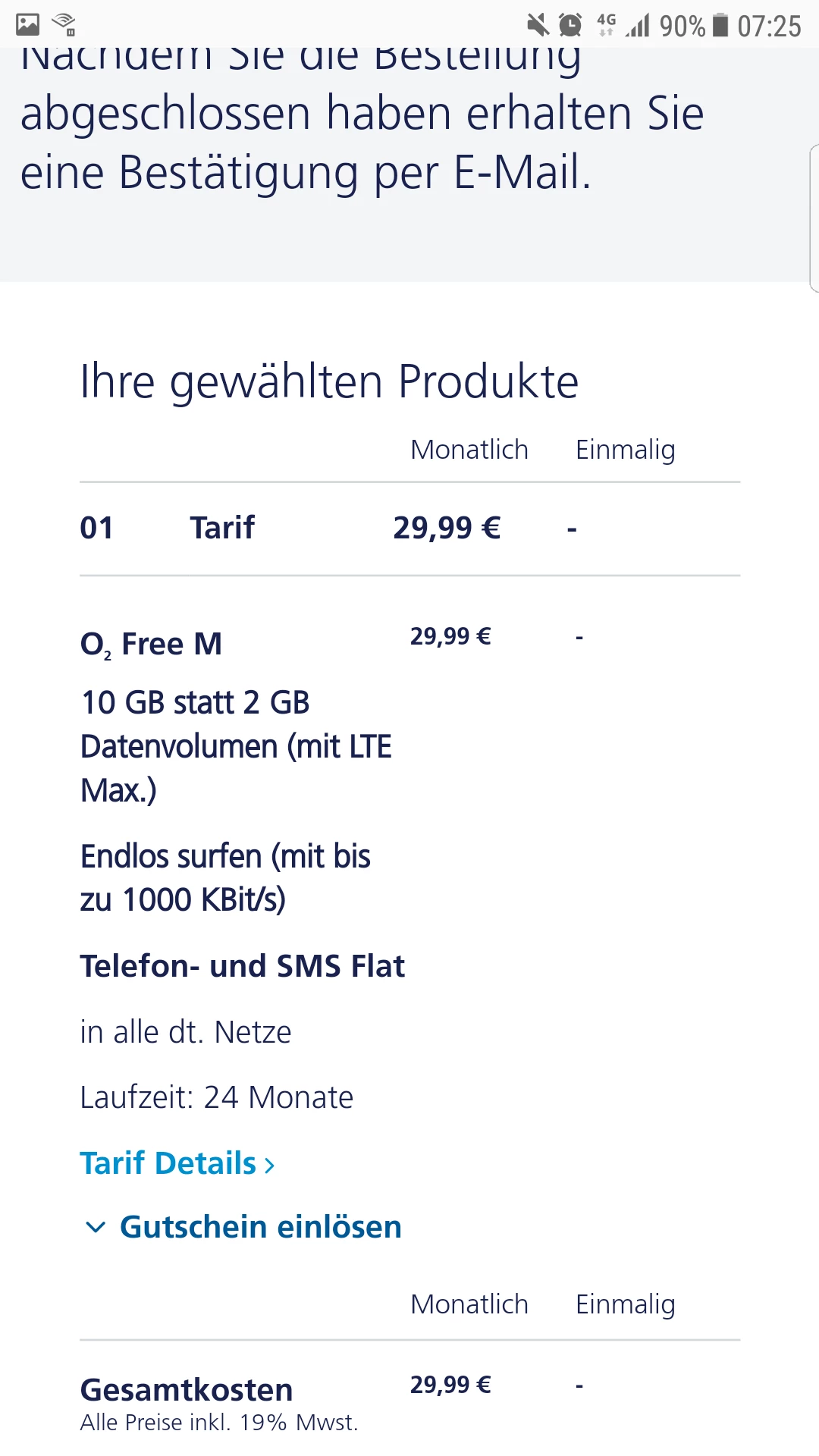819x1456 pixels.
Task: Open the Tarif Details link
Action: tap(168, 1163)
